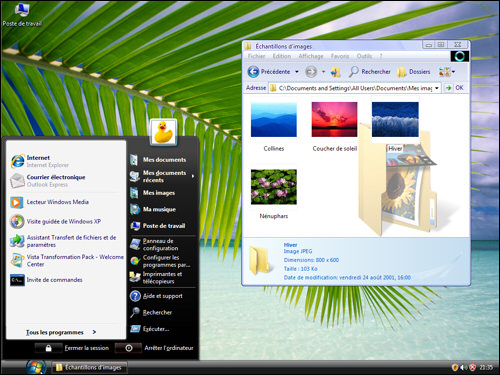
Task: Open Vista Transformation Pack Welcome Center
Action: [67, 260]
